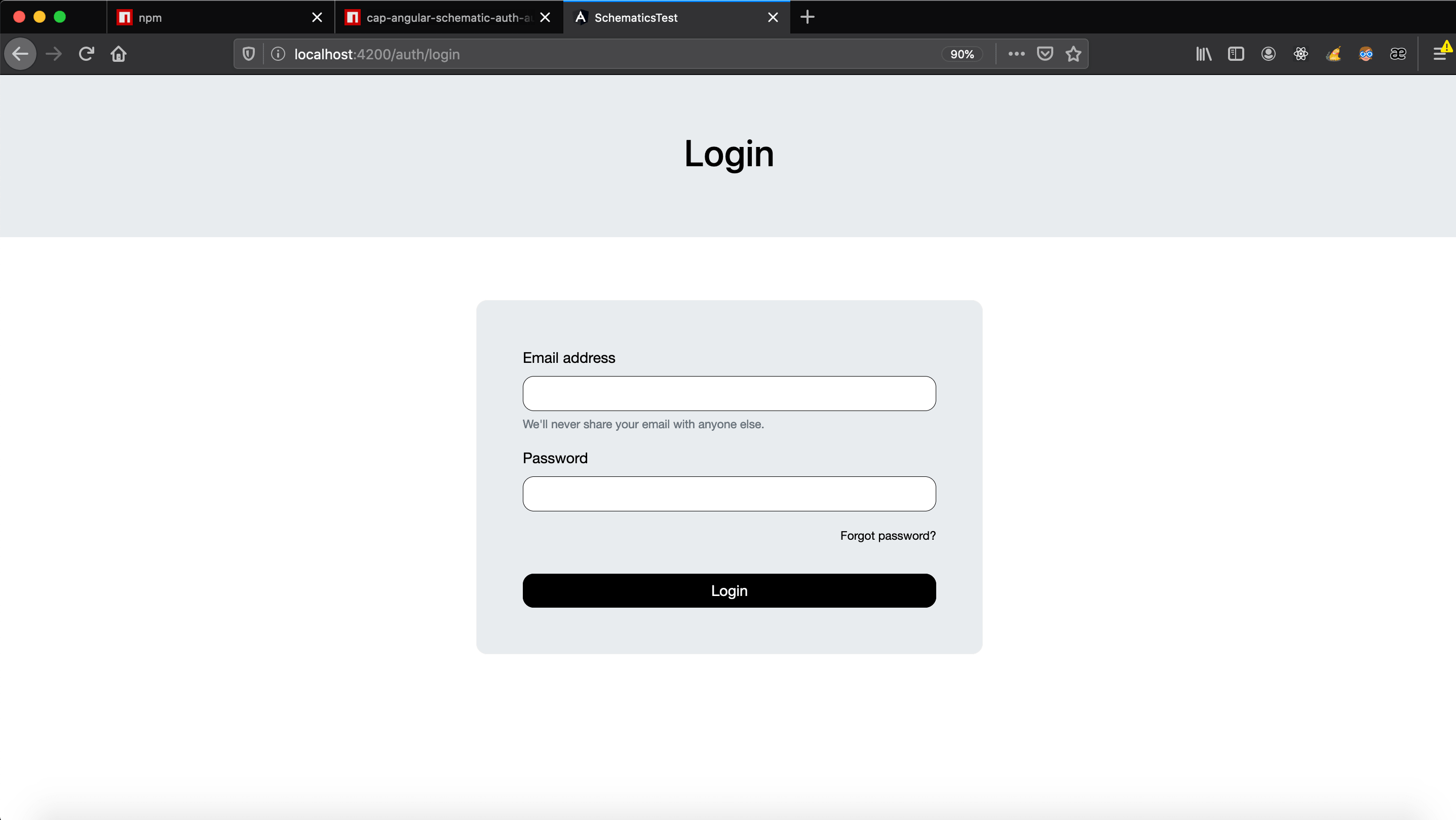1456x820 pixels.
Task: Close the SchematicsTest tab
Action: tap(773, 18)
